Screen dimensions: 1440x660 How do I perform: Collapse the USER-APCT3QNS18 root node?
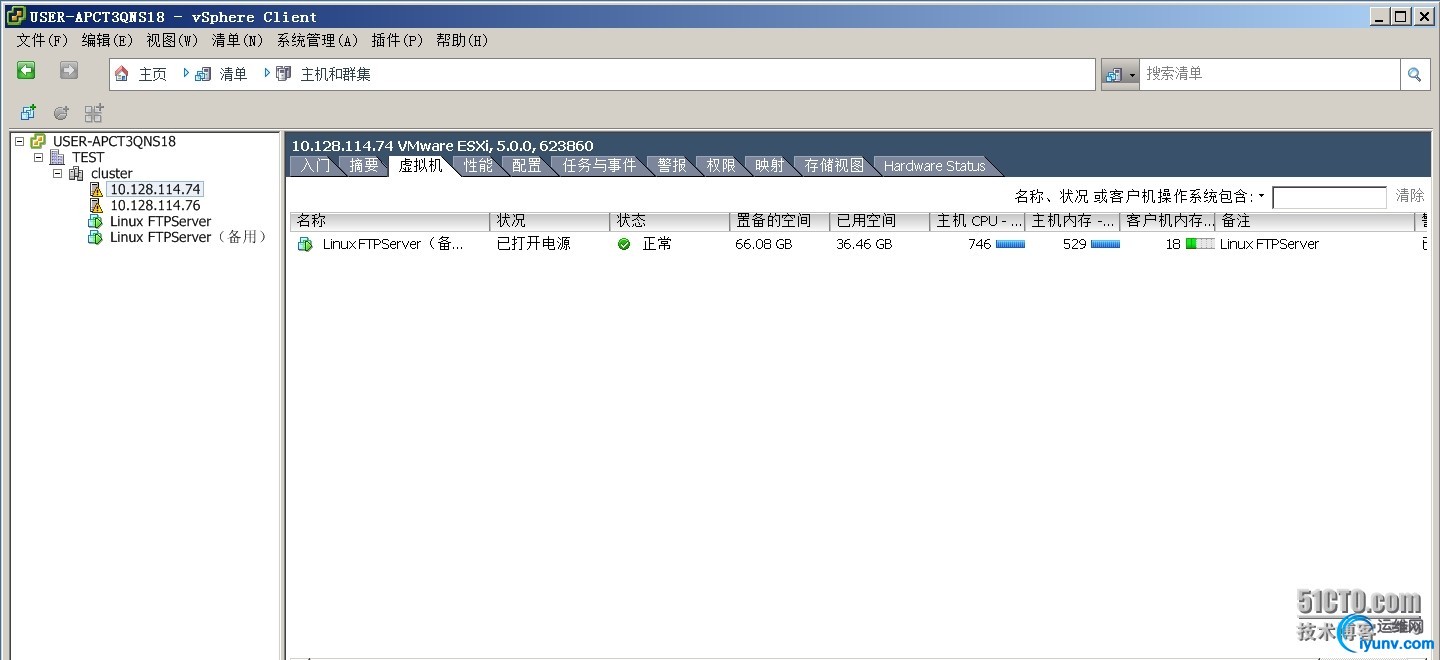pos(19,141)
